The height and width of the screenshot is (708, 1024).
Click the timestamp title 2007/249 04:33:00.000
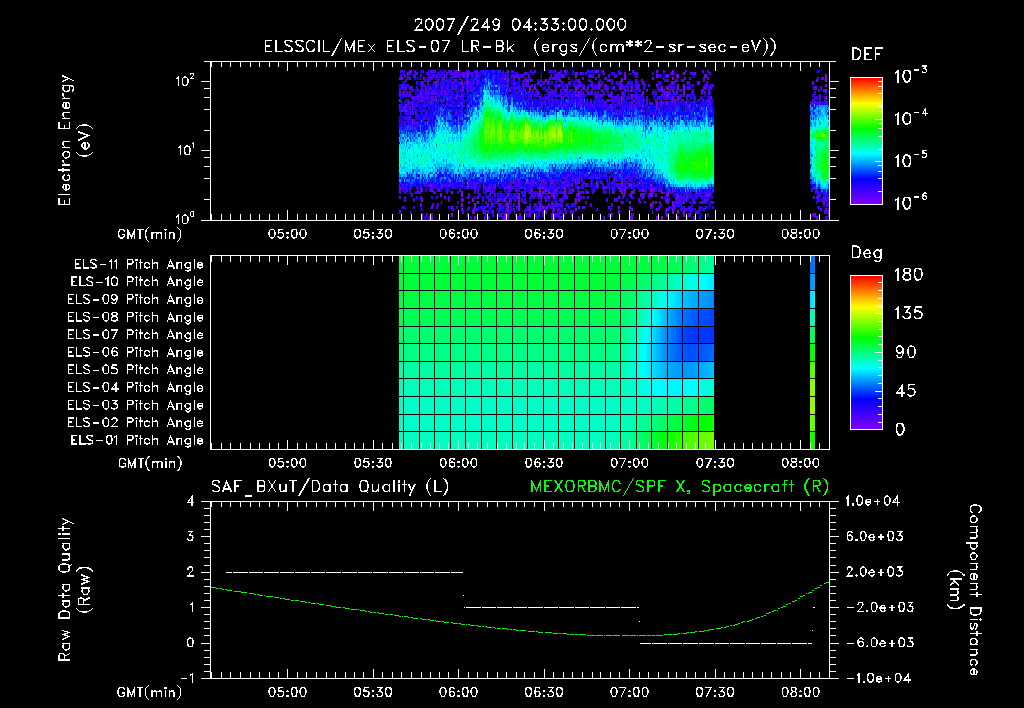(x=520, y=25)
